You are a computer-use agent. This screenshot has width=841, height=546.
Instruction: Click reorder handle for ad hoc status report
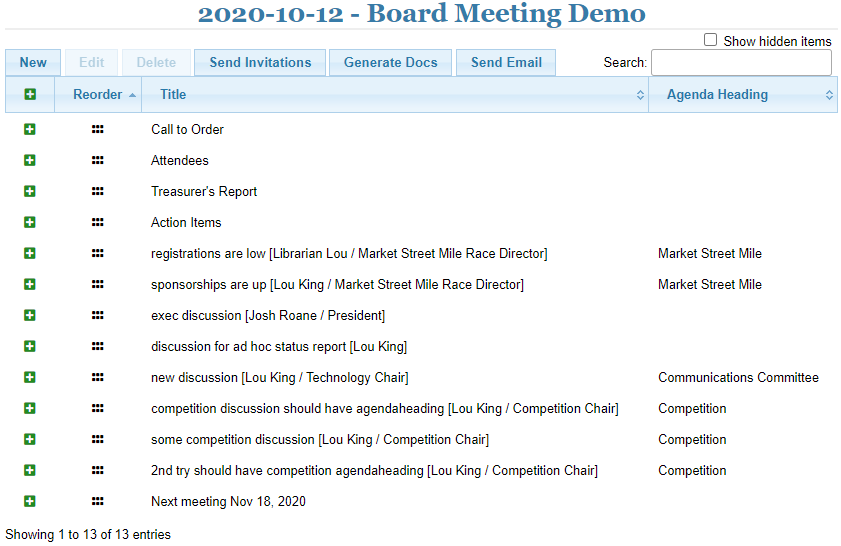[x=98, y=346]
